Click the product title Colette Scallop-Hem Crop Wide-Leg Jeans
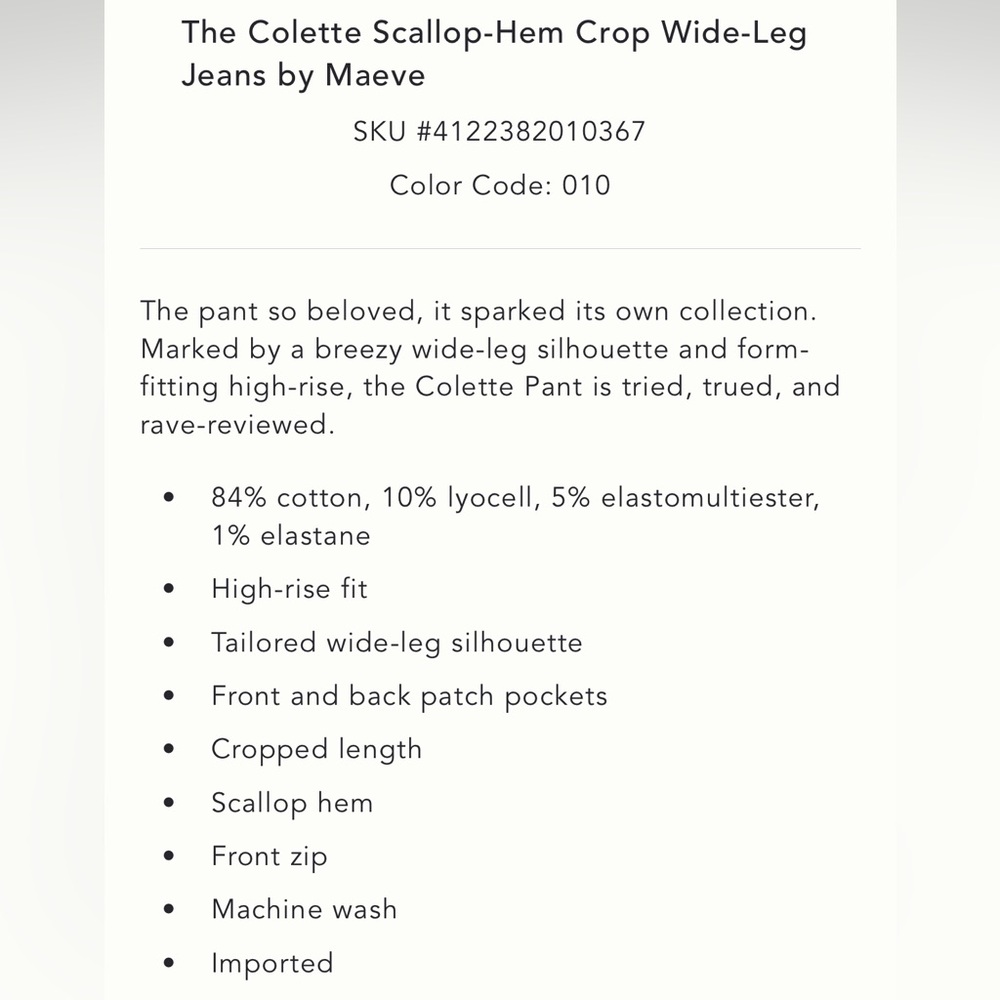The height and width of the screenshot is (1000, 1000). (x=494, y=54)
